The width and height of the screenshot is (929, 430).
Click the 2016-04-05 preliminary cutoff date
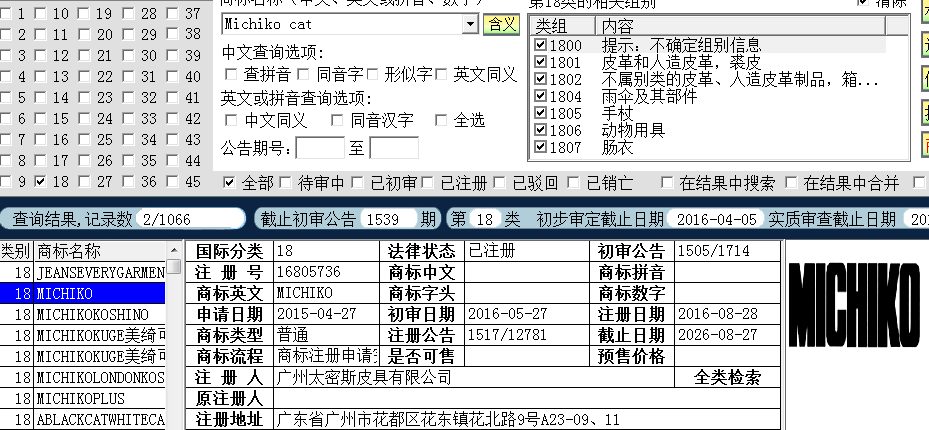pos(716,219)
